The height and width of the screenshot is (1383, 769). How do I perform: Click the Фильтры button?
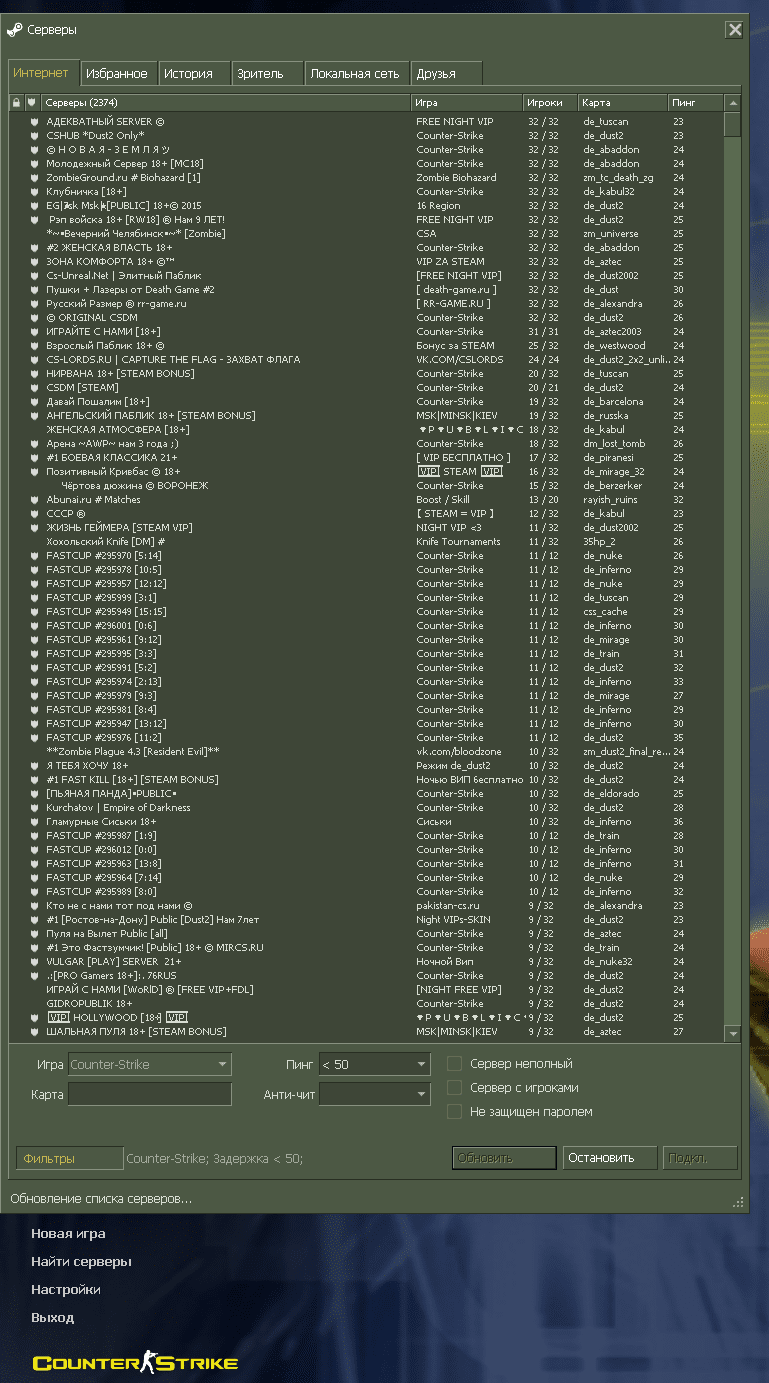69,1159
